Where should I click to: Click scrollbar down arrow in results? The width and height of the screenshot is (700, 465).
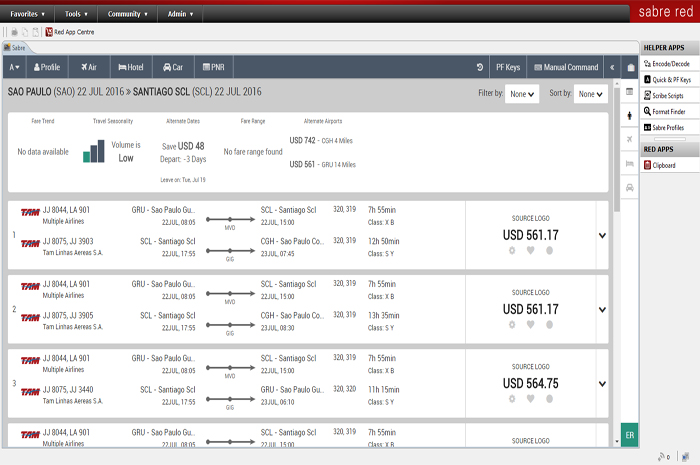pos(617,442)
